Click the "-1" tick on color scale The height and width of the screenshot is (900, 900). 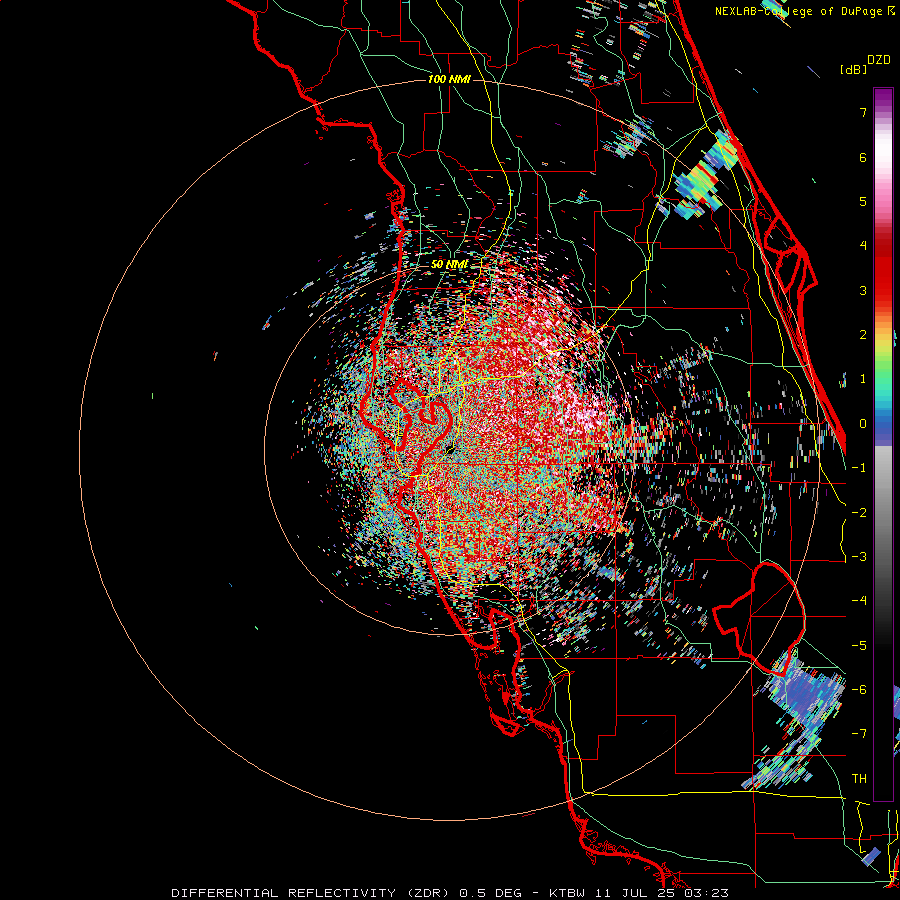[859, 468]
